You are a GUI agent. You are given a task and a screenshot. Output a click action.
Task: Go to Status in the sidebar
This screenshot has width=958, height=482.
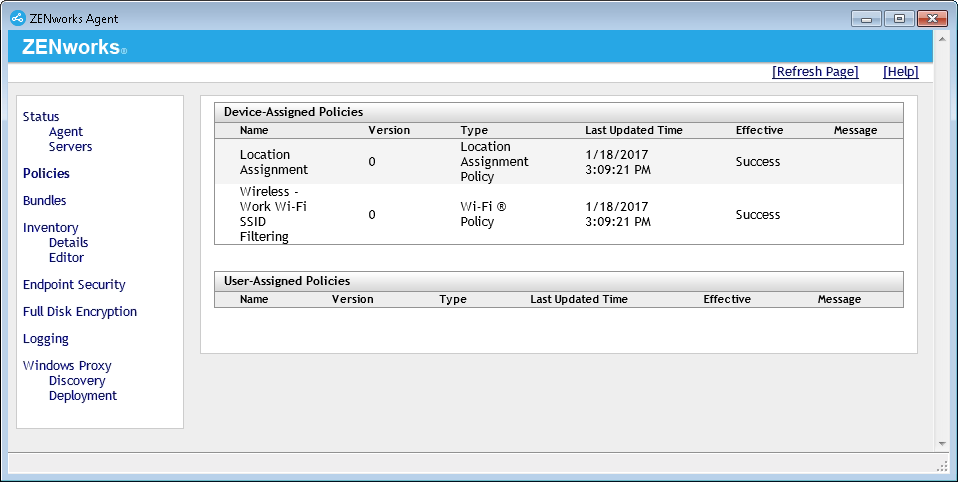[41, 117]
